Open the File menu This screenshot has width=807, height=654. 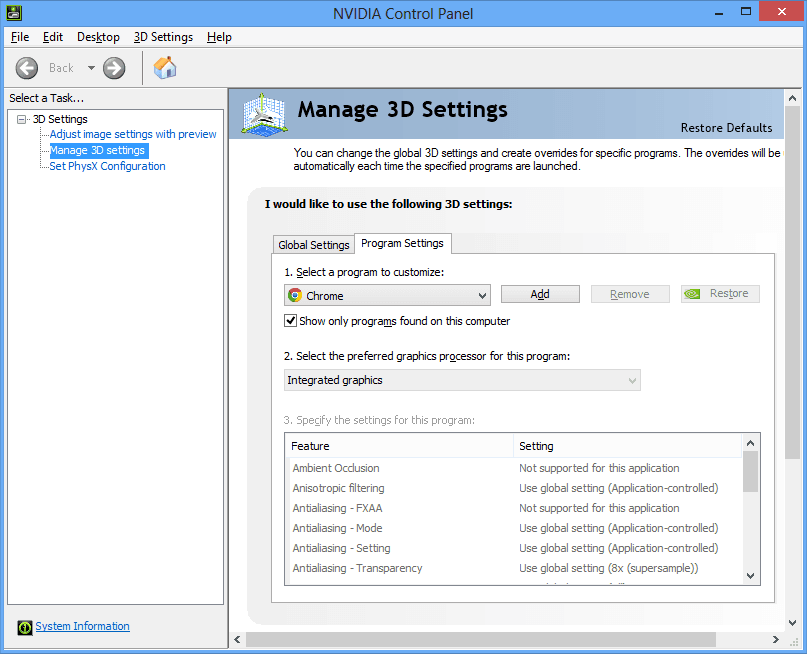click(20, 37)
